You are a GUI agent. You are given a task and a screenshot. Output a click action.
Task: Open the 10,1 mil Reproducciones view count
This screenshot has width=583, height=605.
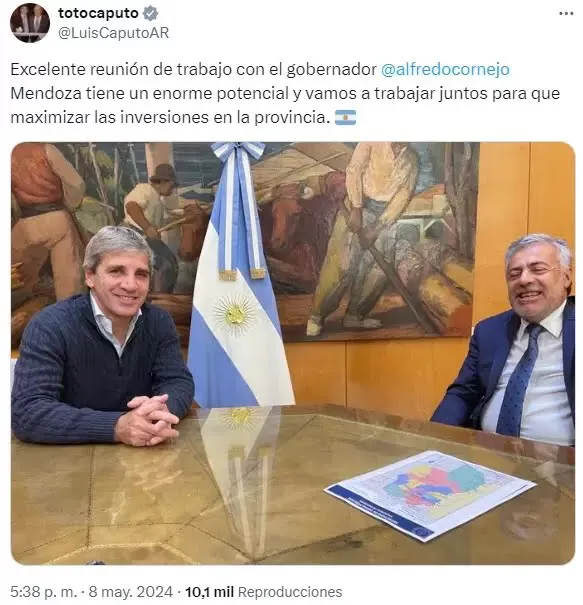[x=264, y=591]
